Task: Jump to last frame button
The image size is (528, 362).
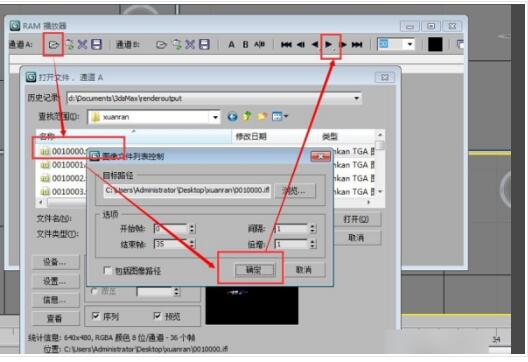Action: 357,44
